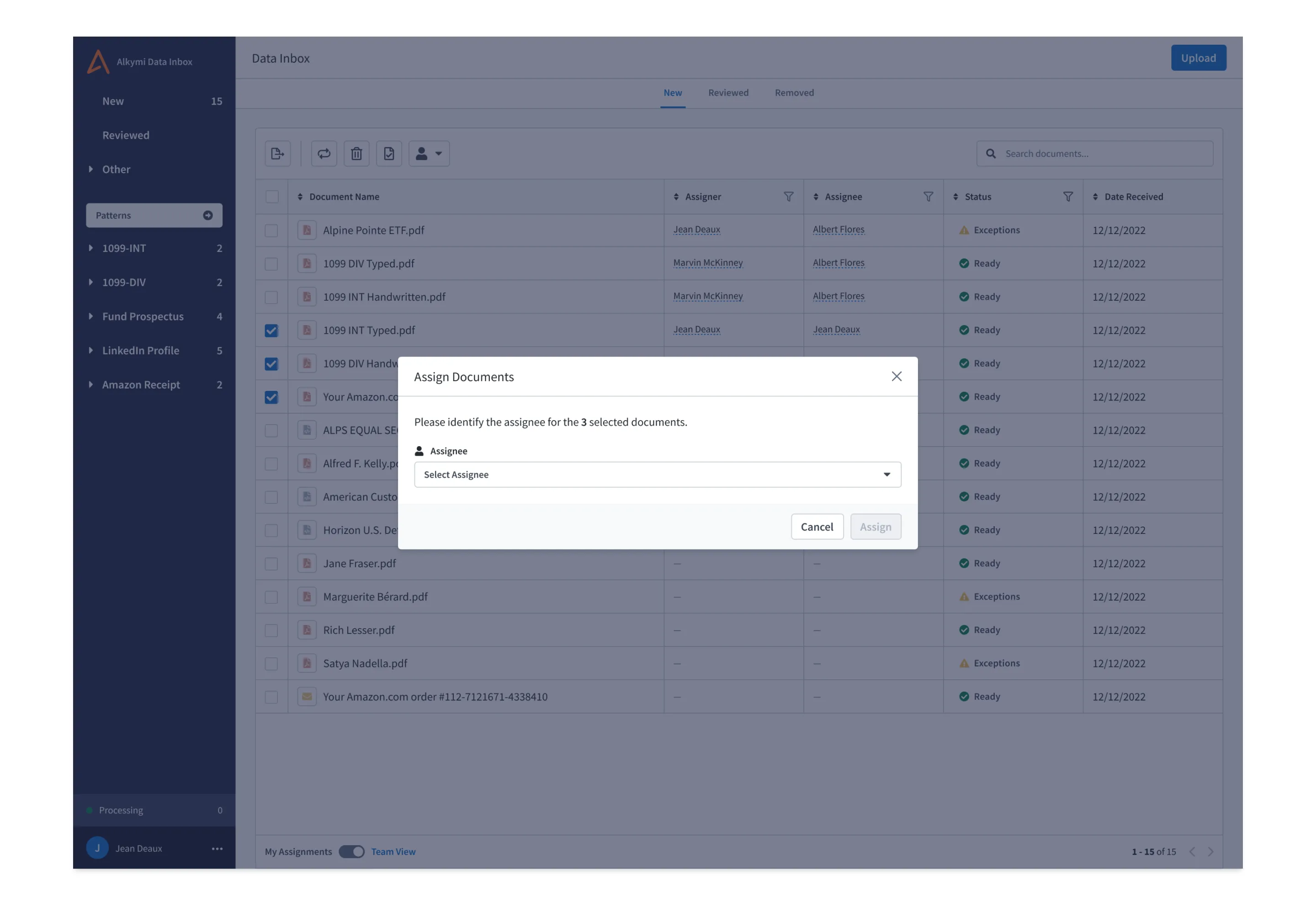
Task: Click Exceptions warning icon for Alpine Pointe ETF.pdf
Action: (964, 230)
